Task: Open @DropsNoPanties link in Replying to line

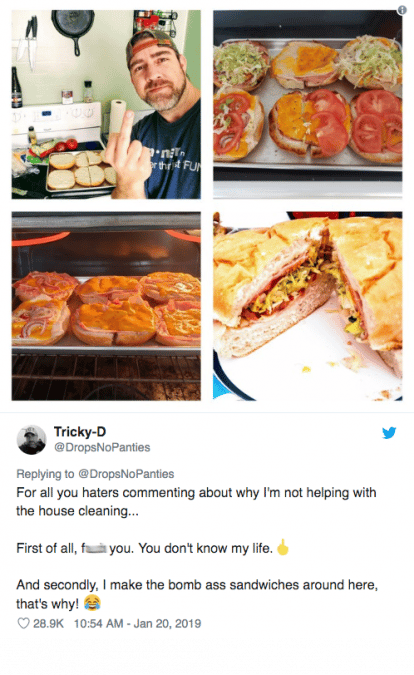Action: (x=126, y=474)
